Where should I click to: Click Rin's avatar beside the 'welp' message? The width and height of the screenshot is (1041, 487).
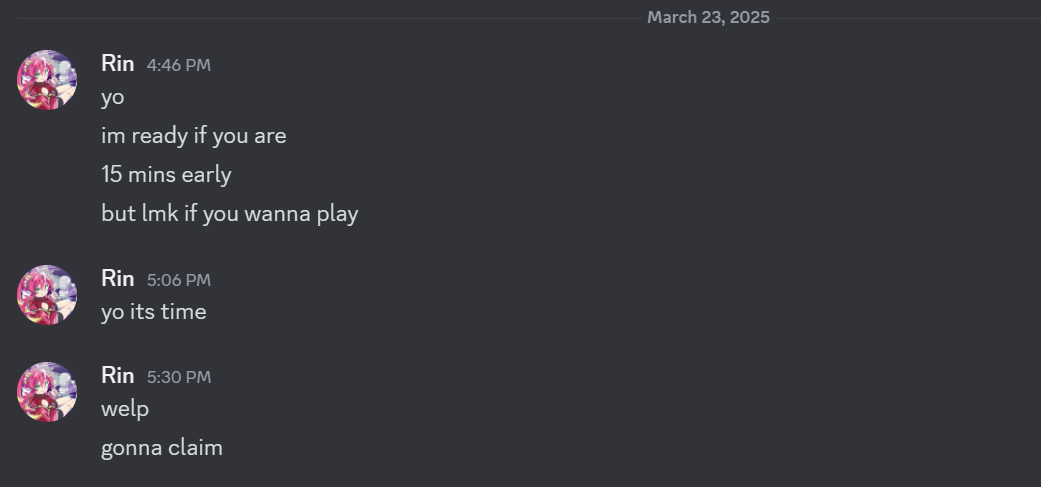tap(47, 392)
